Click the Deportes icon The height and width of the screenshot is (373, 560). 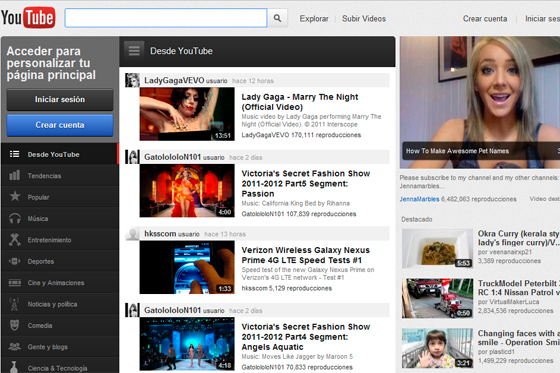[x=15, y=261]
